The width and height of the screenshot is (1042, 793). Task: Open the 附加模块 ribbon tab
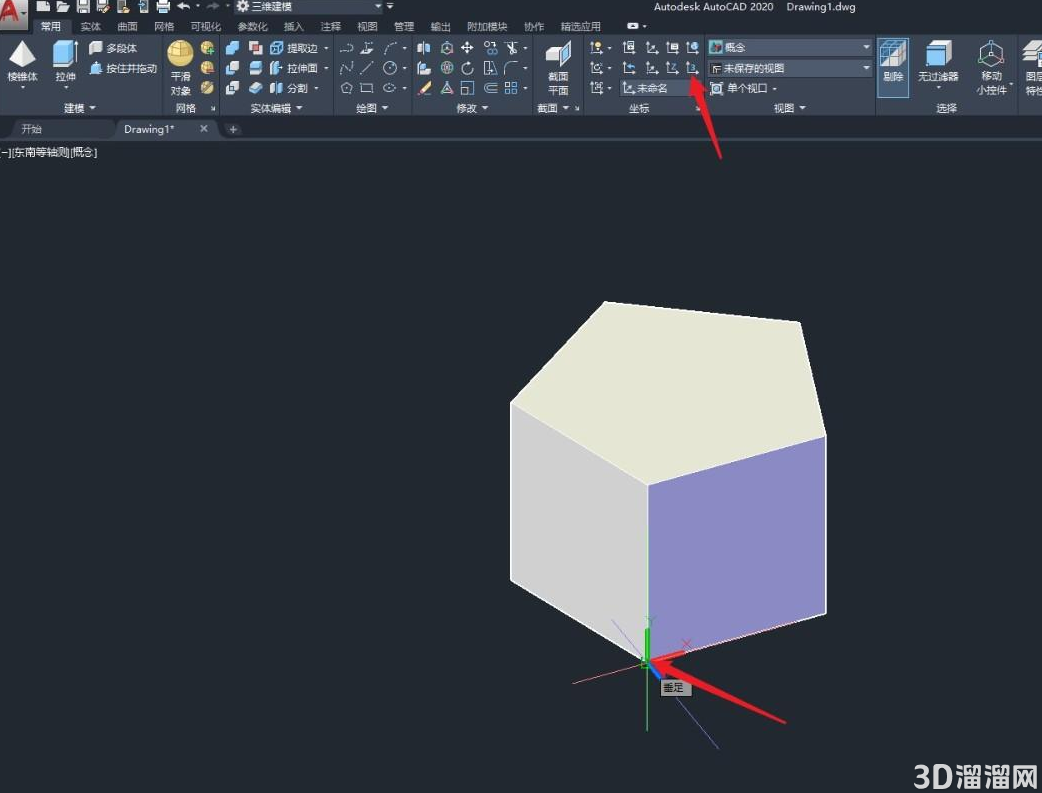click(486, 27)
